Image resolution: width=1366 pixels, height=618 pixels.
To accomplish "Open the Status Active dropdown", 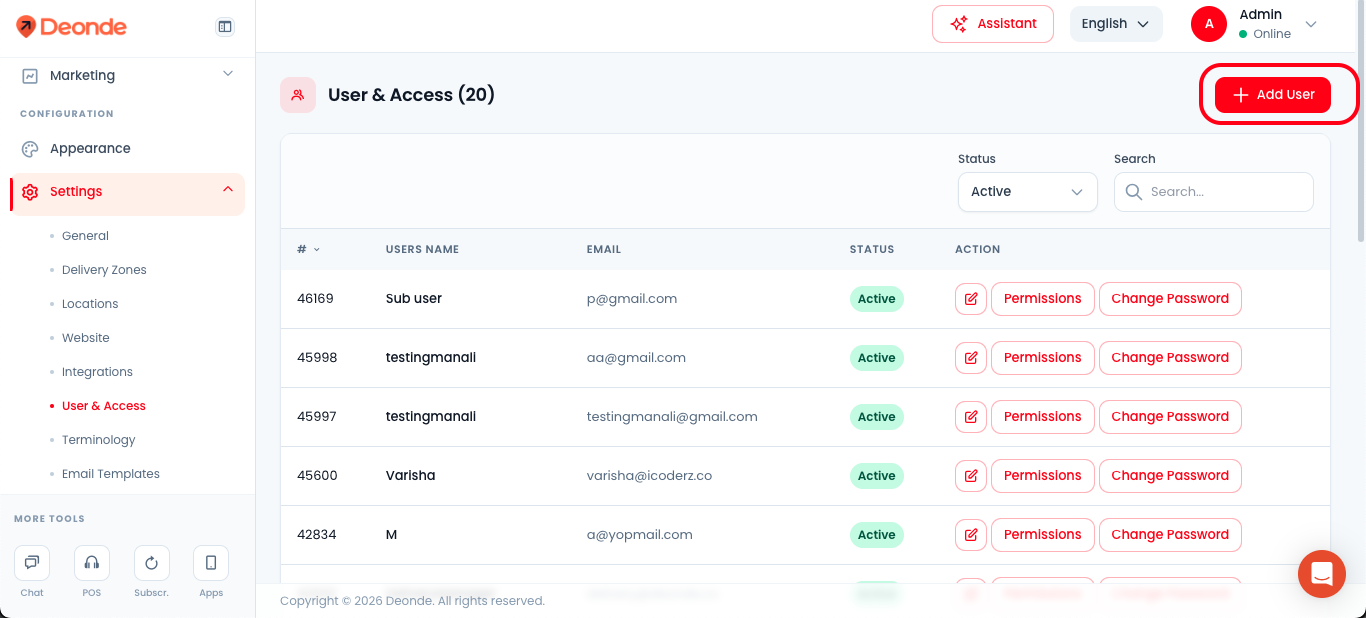I will tap(1028, 192).
